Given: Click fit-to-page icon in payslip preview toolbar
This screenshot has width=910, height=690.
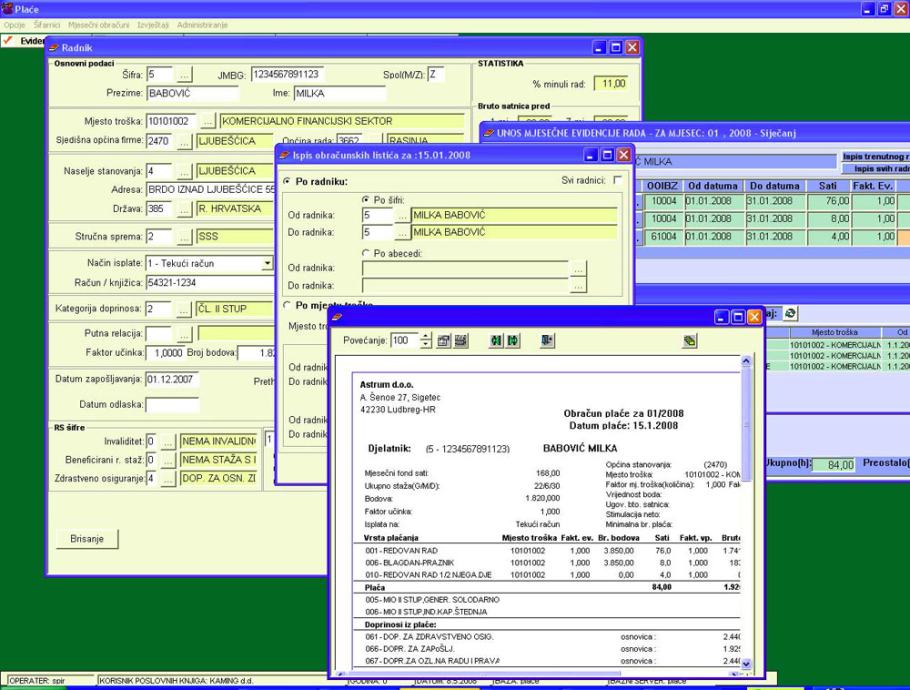Looking at the screenshot, I should click(443, 341).
